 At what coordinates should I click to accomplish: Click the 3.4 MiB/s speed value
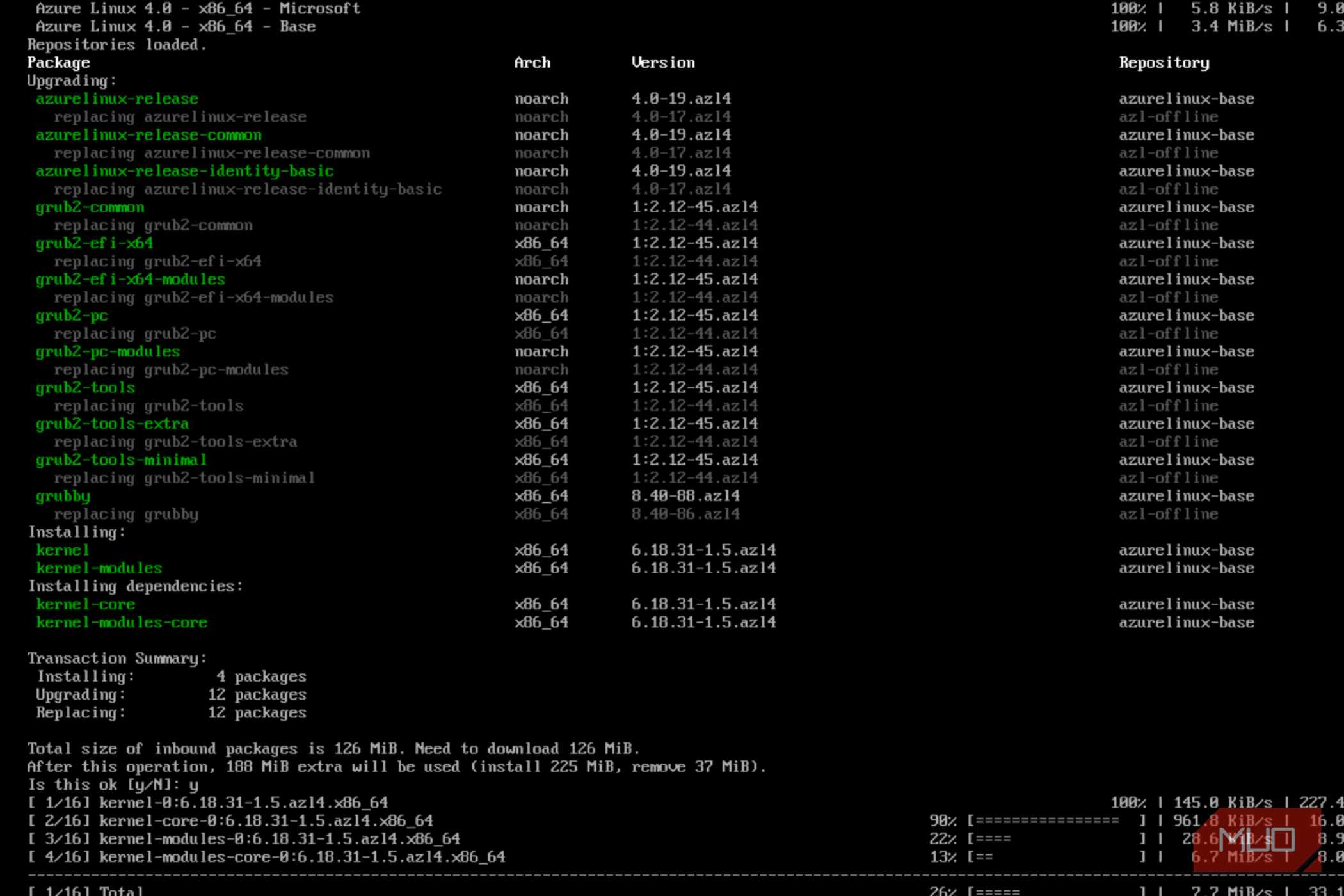[x=1232, y=27]
